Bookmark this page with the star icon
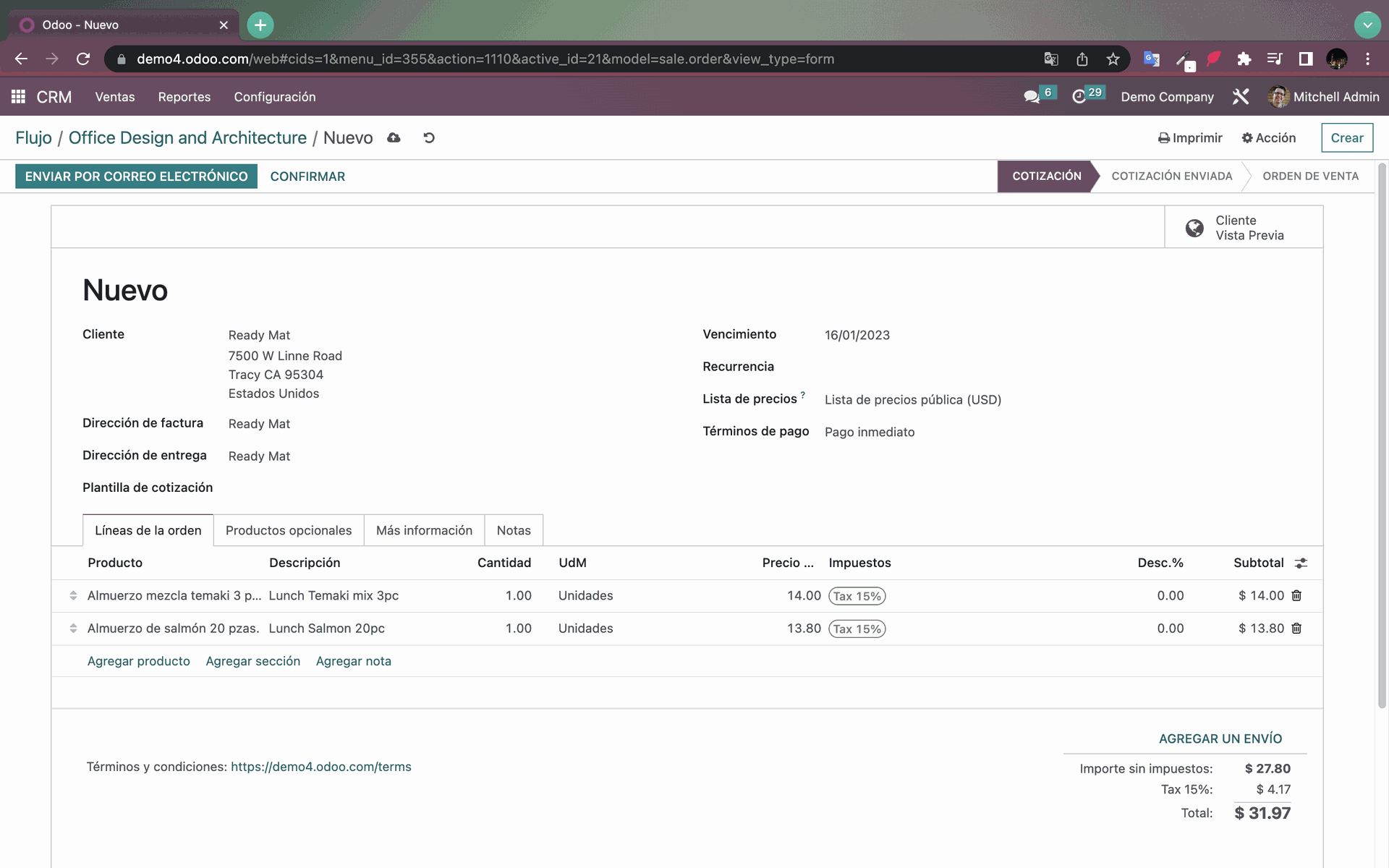Screen dimensions: 1389x868 click(x=1113, y=59)
